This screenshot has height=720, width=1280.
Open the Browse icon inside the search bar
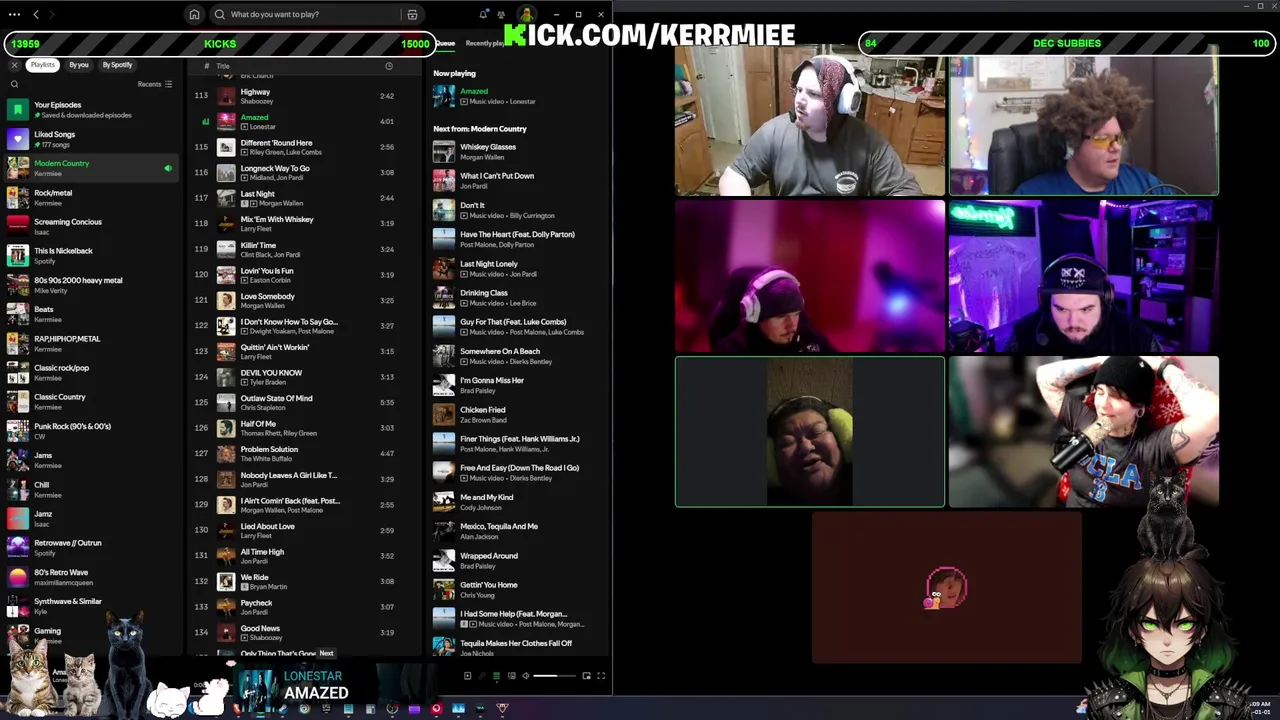(412, 15)
